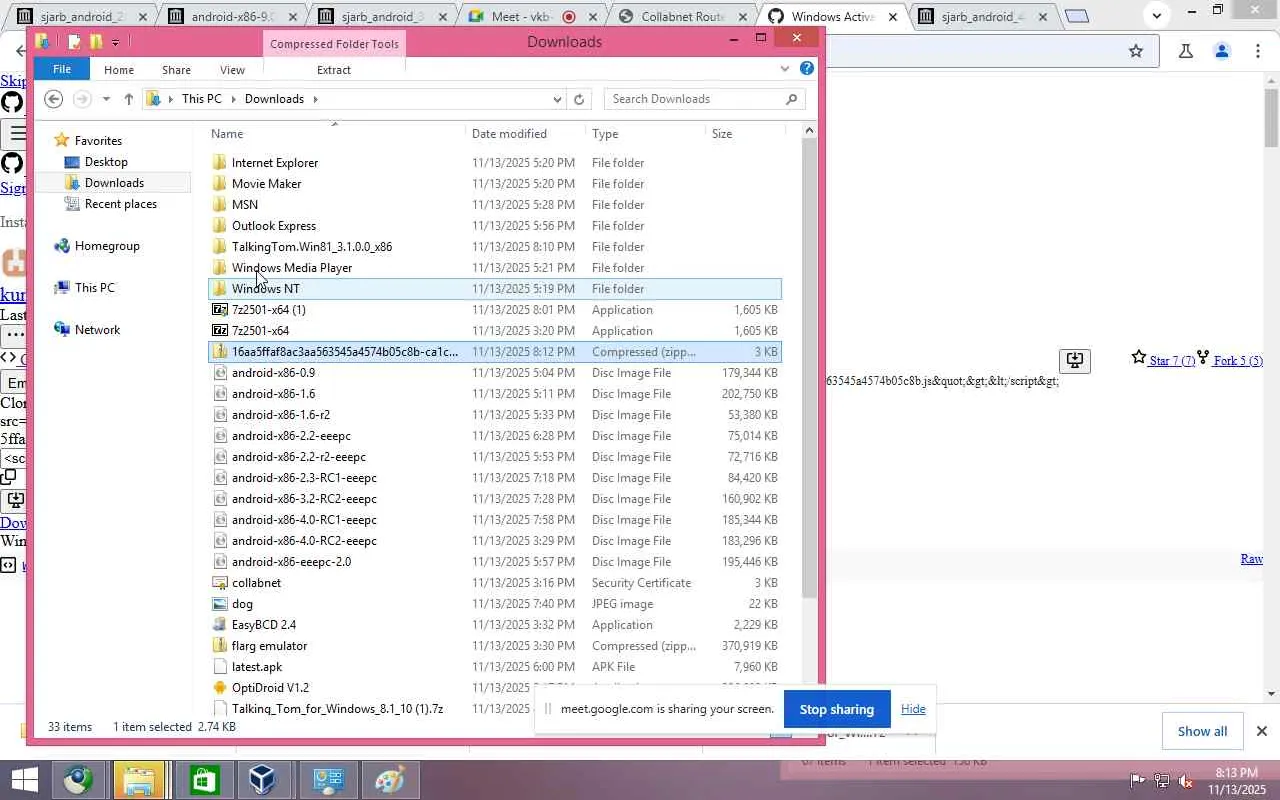Click the New Folder icon in Quick Access Toolbar

pyautogui.click(x=96, y=42)
